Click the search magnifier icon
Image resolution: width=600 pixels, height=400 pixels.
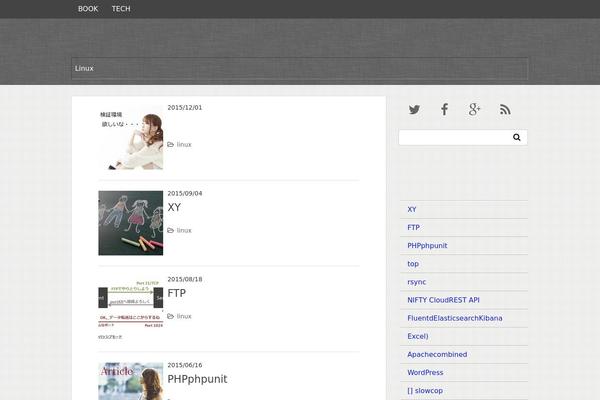517,137
